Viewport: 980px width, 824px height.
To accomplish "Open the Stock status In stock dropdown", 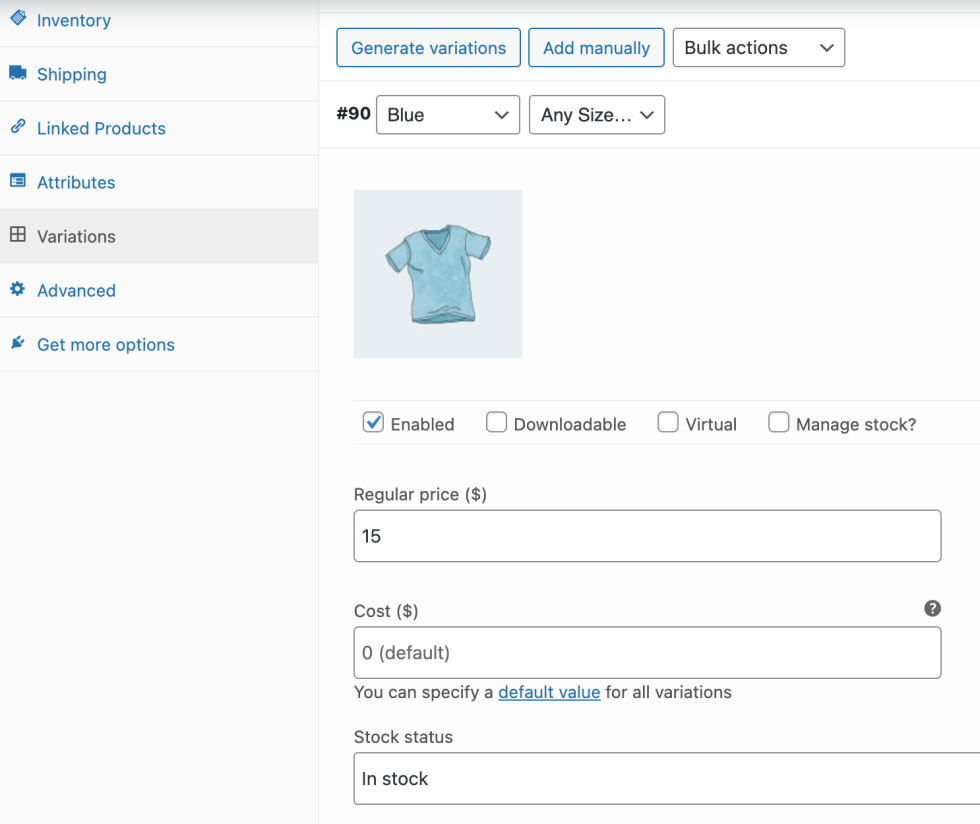I will (666, 779).
